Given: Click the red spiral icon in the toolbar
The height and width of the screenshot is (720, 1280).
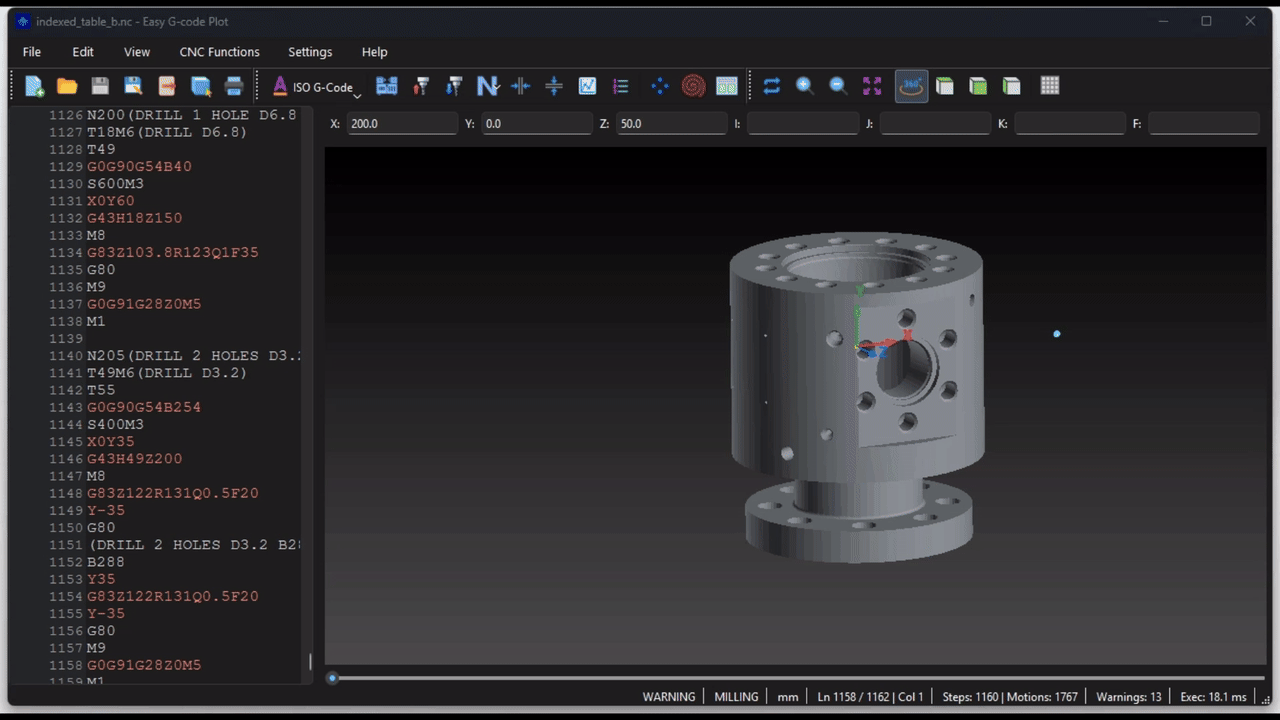Looking at the screenshot, I should click(693, 86).
